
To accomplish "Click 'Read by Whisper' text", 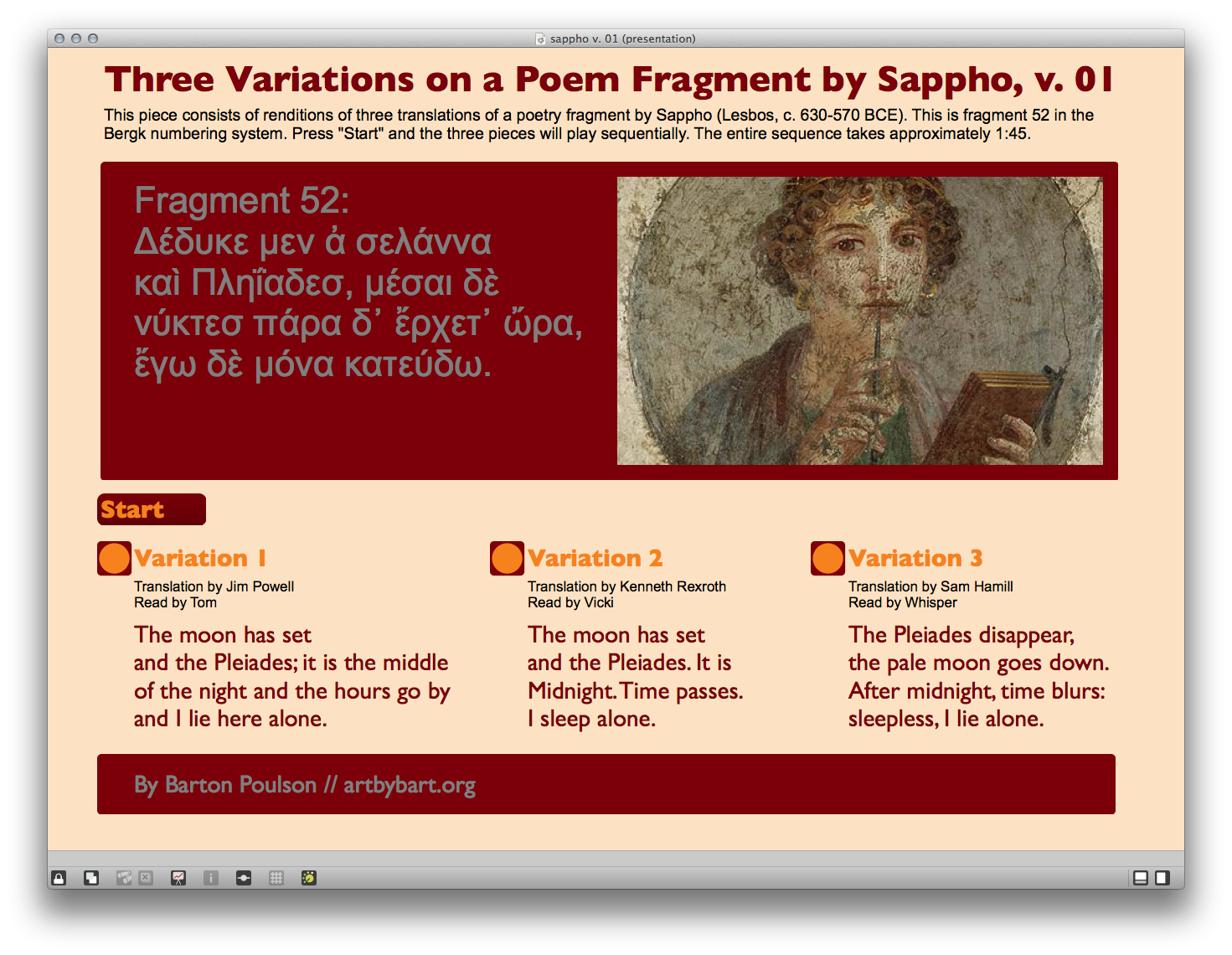I will tap(903, 602).
